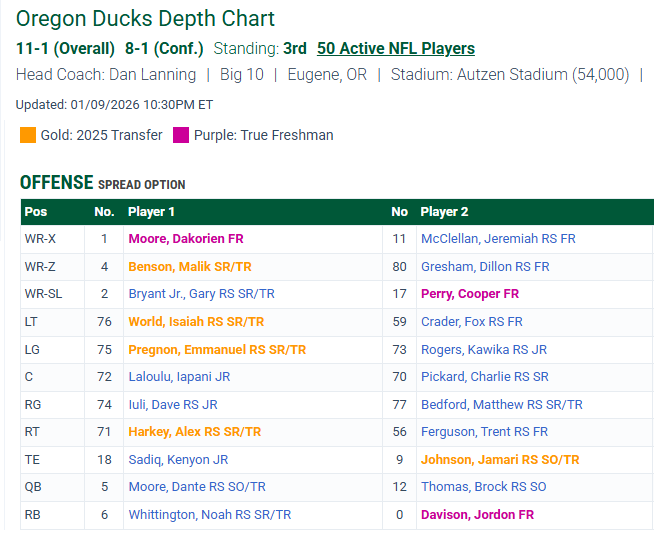Open Dave Iuli player link
Viewport: 657px width, 534px height.
tap(172, 405)
